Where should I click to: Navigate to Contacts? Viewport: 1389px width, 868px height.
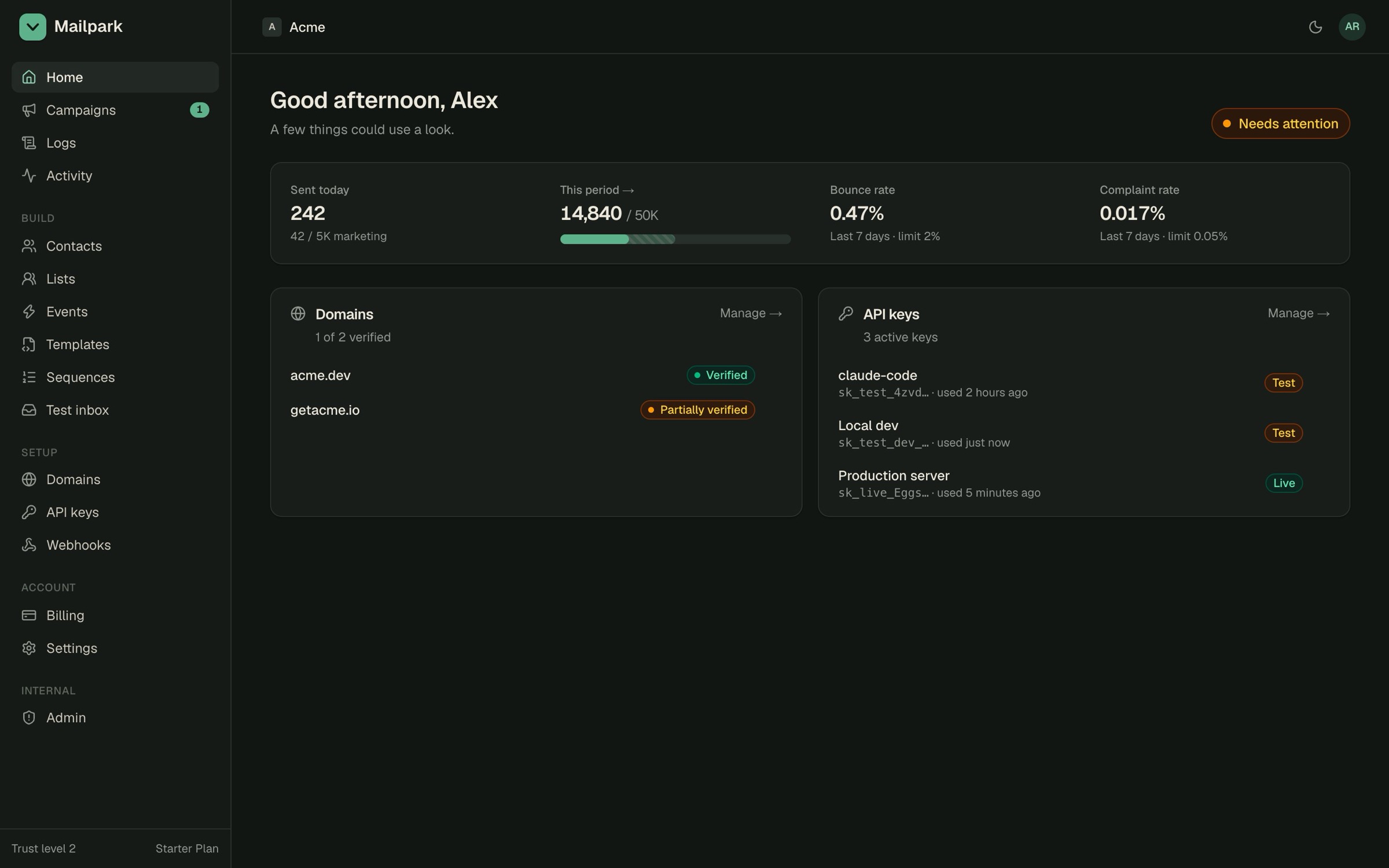point(115,246)
